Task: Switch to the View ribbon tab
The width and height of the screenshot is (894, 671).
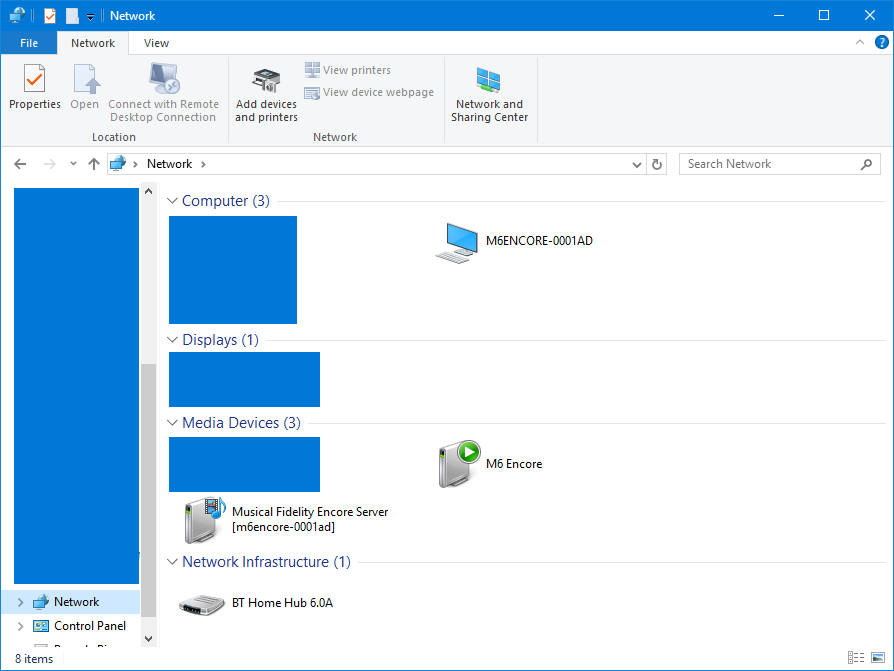Action: (x=156, y=43)
